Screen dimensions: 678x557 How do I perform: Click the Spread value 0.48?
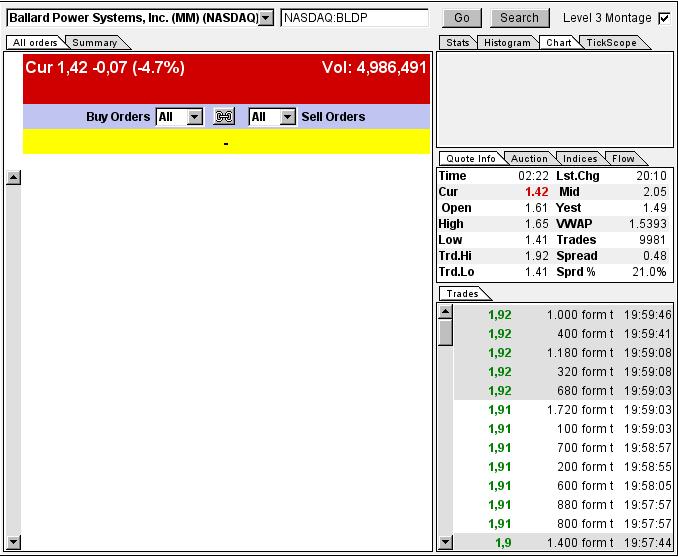(x=655, y=256)
